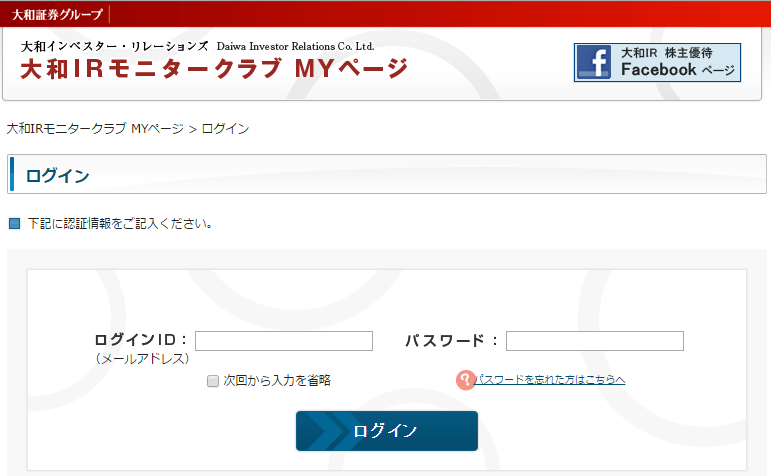Open the 大和IR 株主優待 Facebook ページ banner

tap(657, 62)
